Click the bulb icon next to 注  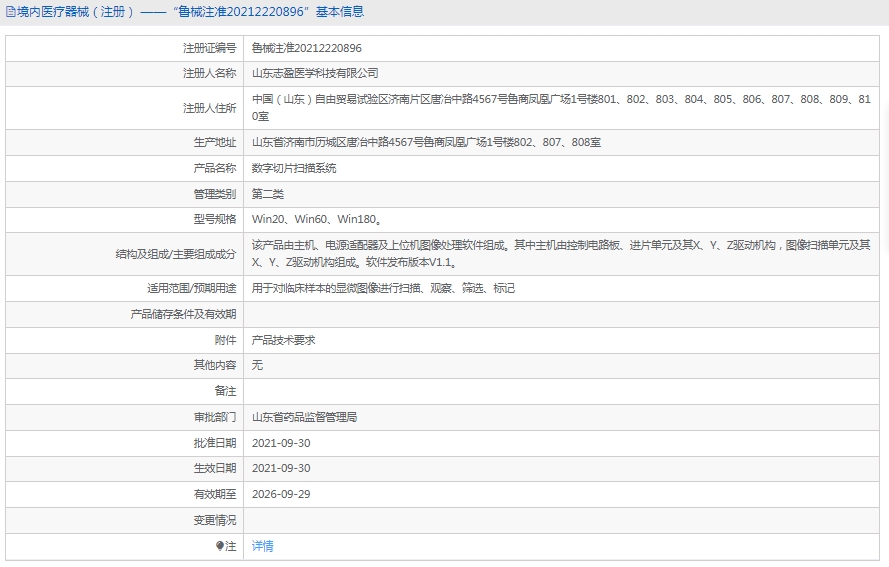pyautogui.click(x=219, y=546)
